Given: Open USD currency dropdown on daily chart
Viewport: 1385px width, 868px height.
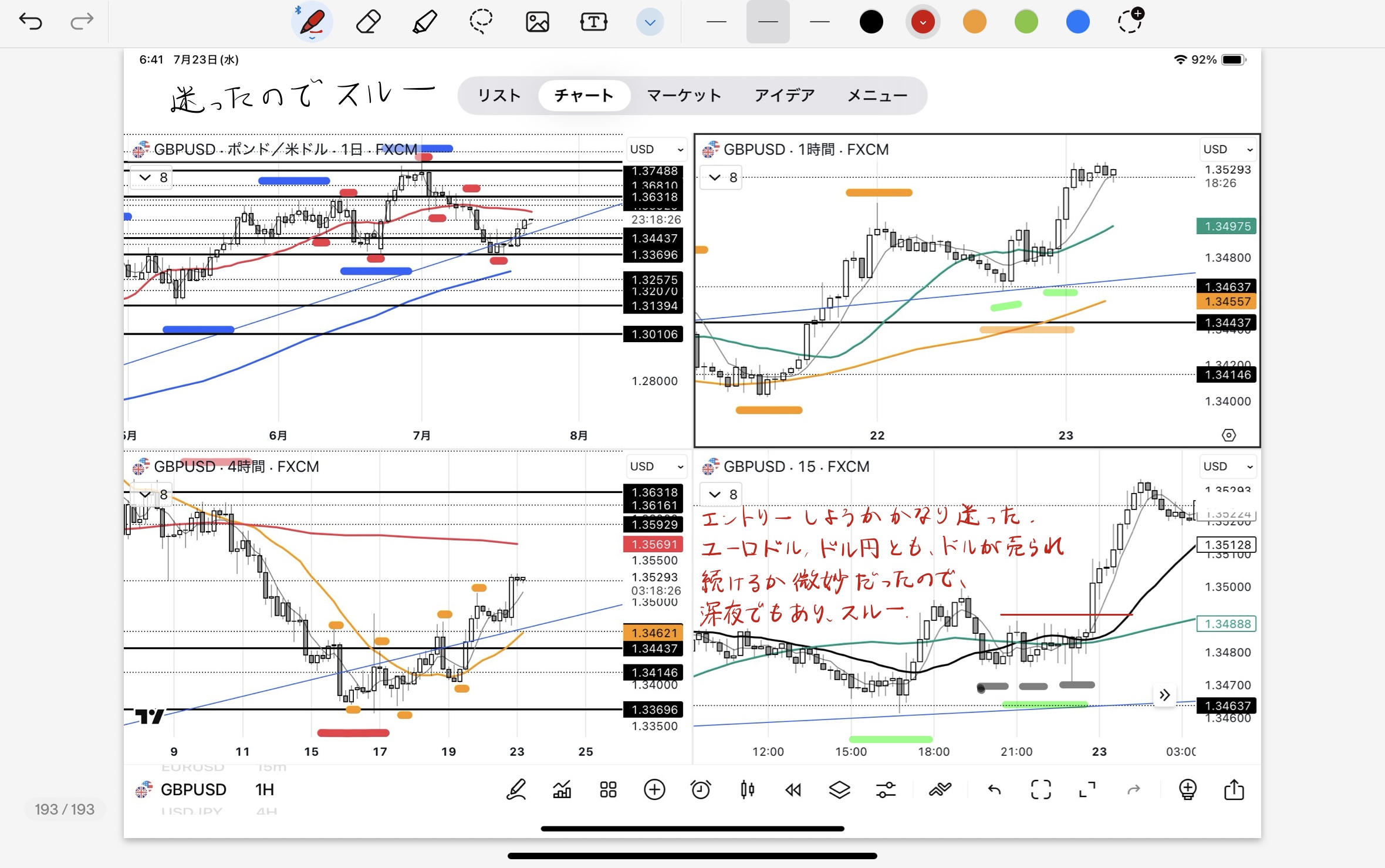Looking at the screenshot, I should pos(656,149).
